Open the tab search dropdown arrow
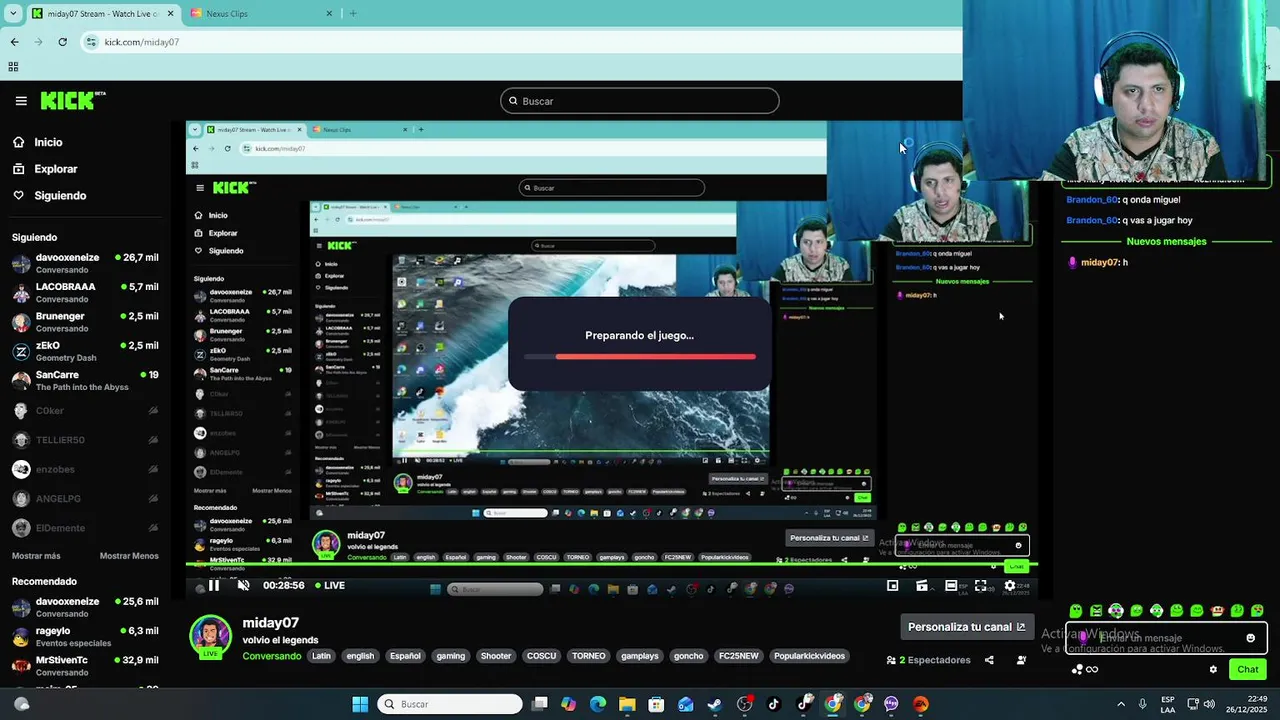Viewport: 1280px width, 720px height. 12,14
